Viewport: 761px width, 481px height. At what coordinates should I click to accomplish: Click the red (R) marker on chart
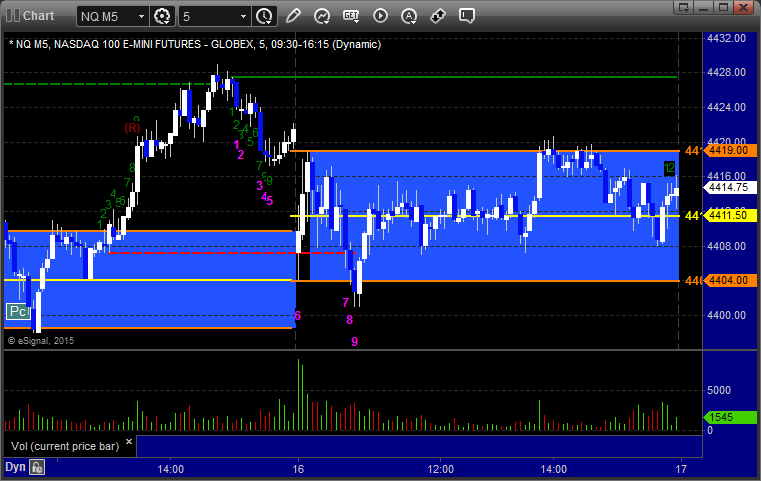point(132,128)
